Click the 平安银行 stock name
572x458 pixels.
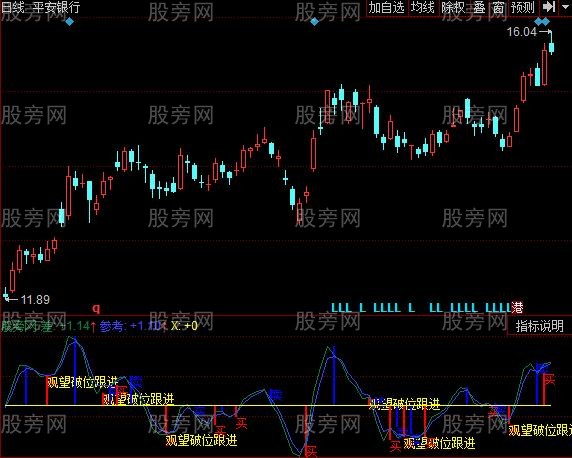pyautogui.click(x=56, y=7)
